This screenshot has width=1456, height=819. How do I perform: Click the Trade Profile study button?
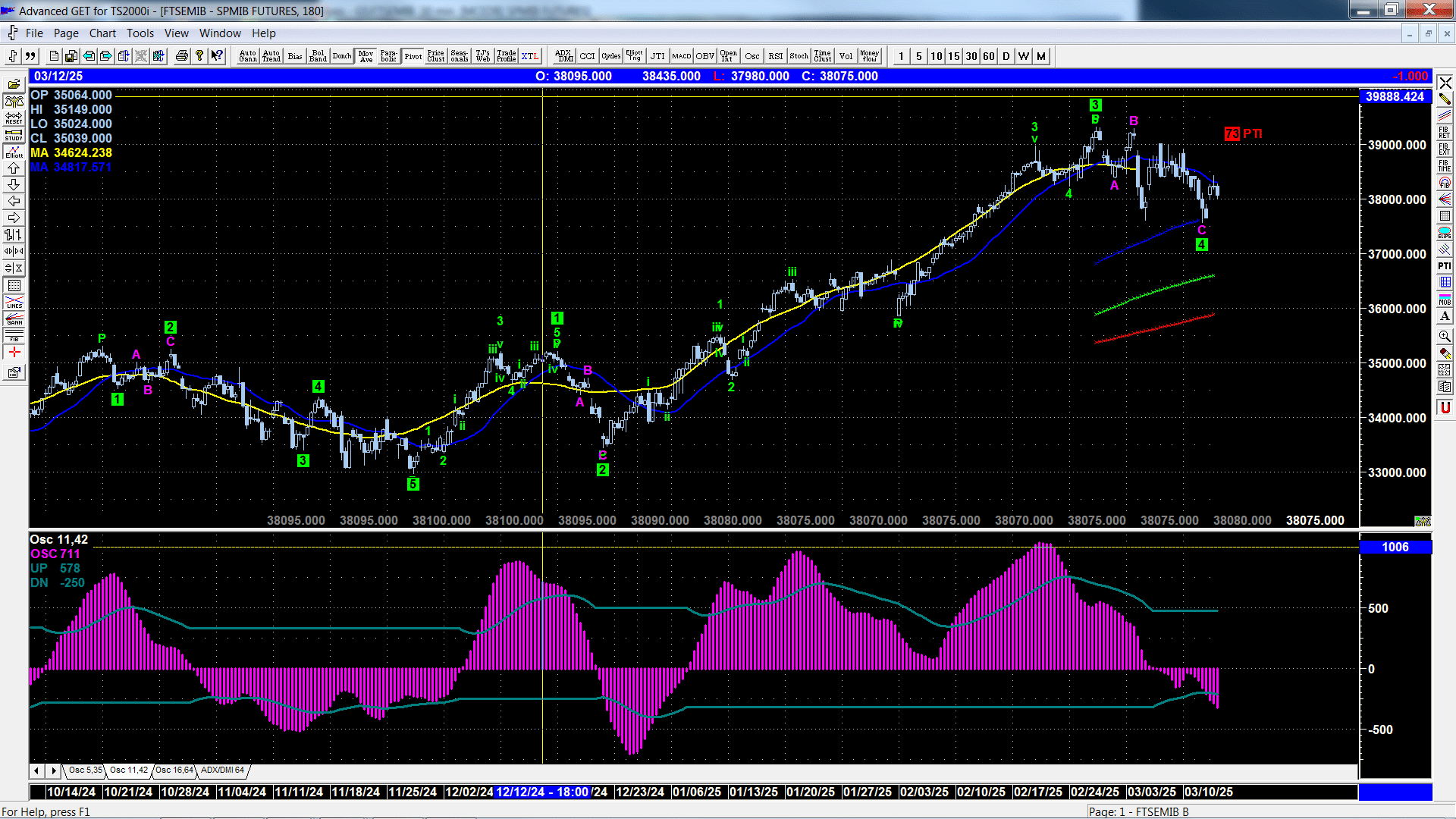pyautogui.click(x=507, y=56)
